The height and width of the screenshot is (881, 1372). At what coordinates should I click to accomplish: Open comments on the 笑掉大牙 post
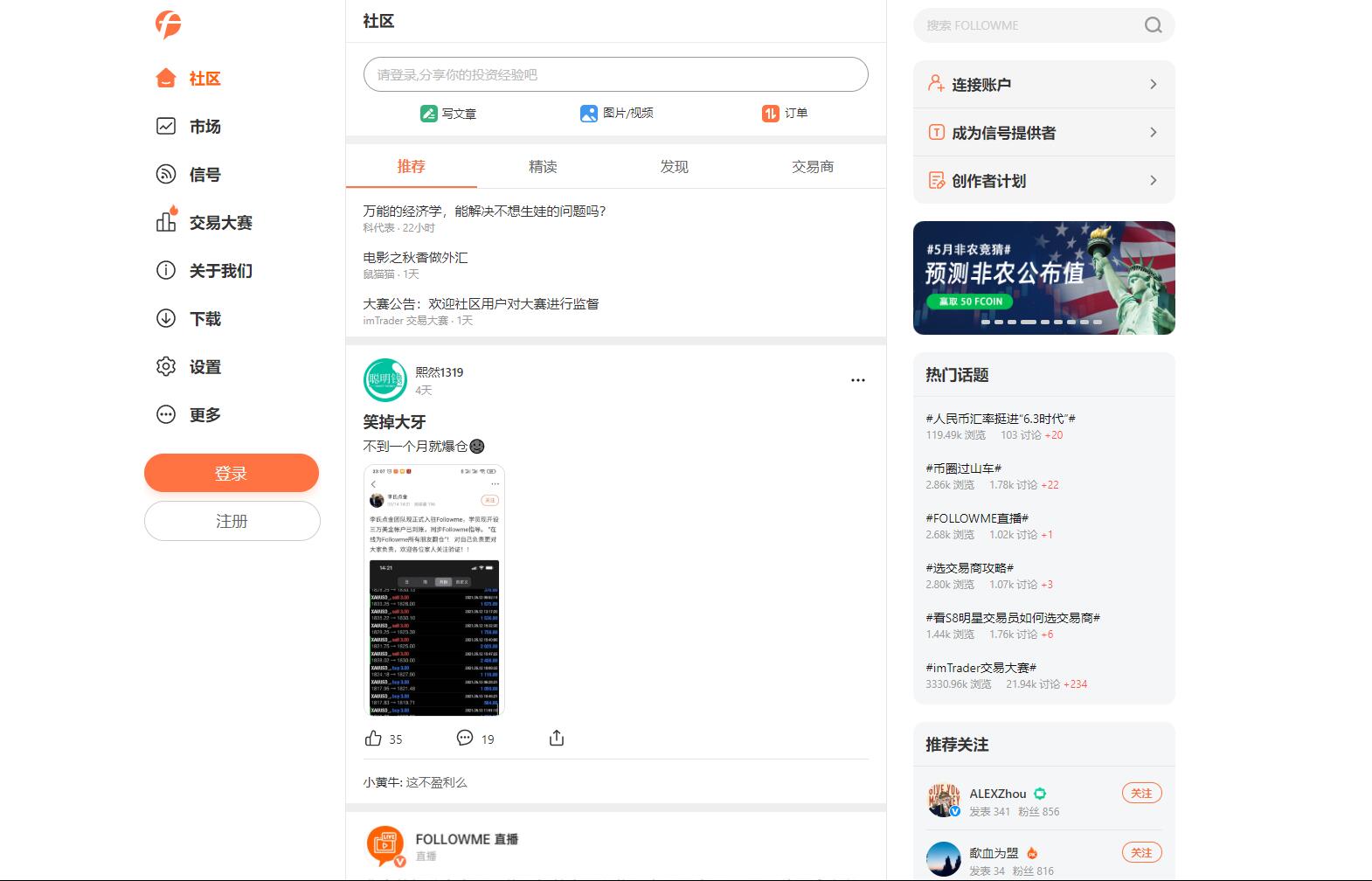click(465, 738)
